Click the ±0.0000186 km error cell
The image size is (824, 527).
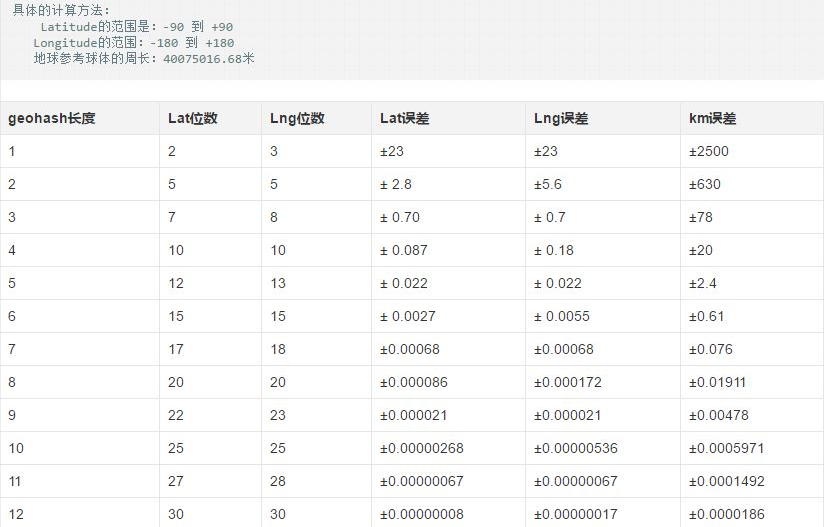click(727, 514)
